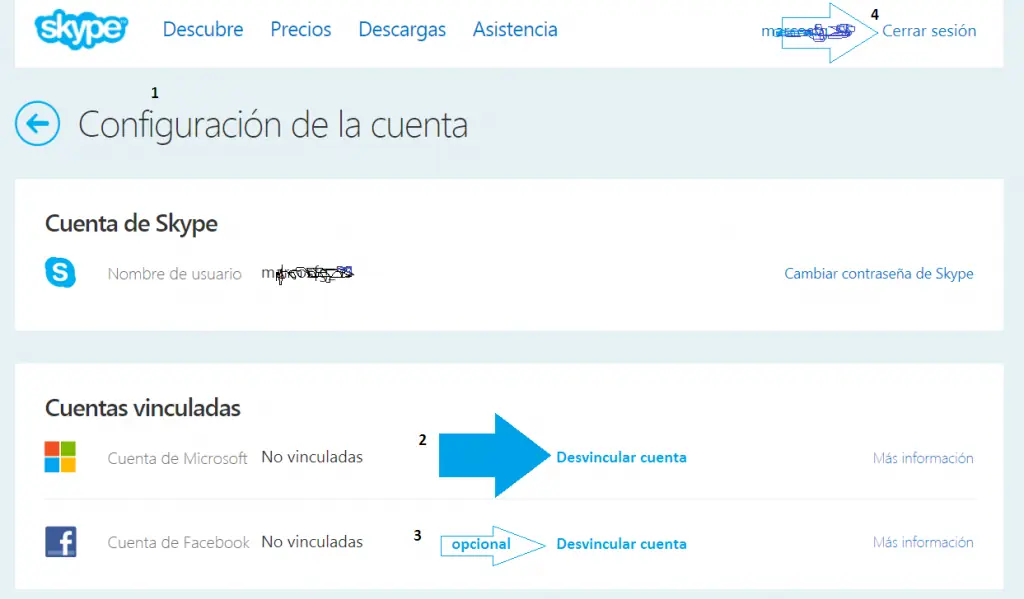
Task: Click No vinculadas status for Facebook
Action: pyautogui.click(x=312, y=542)
